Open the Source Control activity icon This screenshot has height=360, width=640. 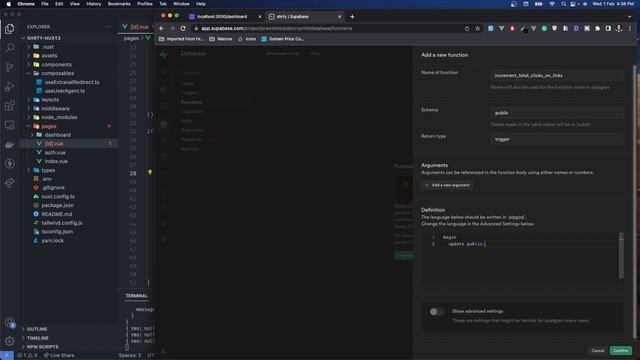coord(9,67)
